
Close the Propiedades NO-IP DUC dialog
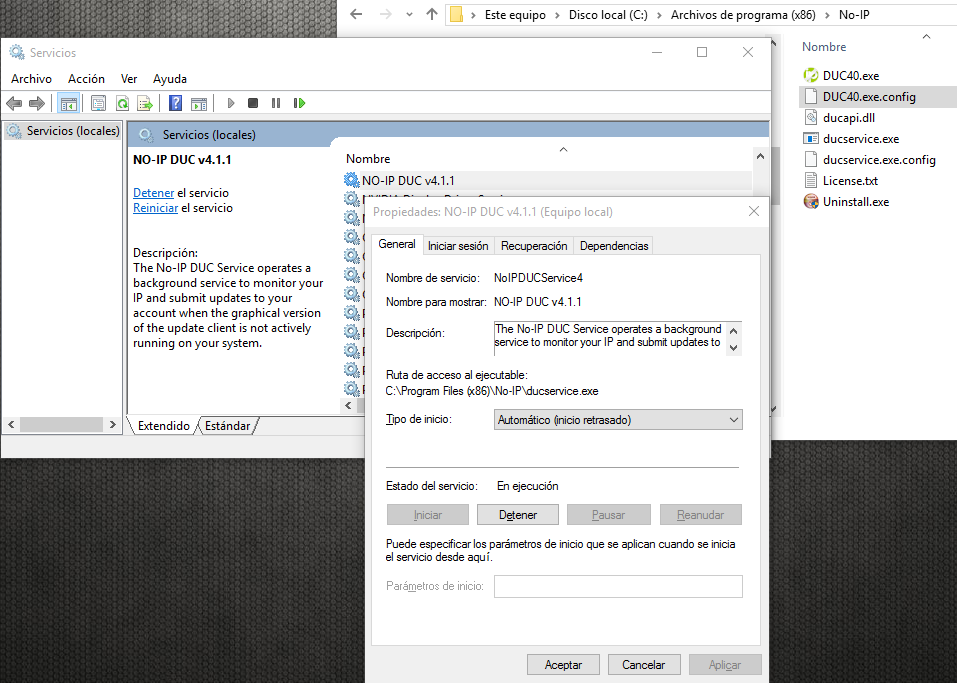754,211
